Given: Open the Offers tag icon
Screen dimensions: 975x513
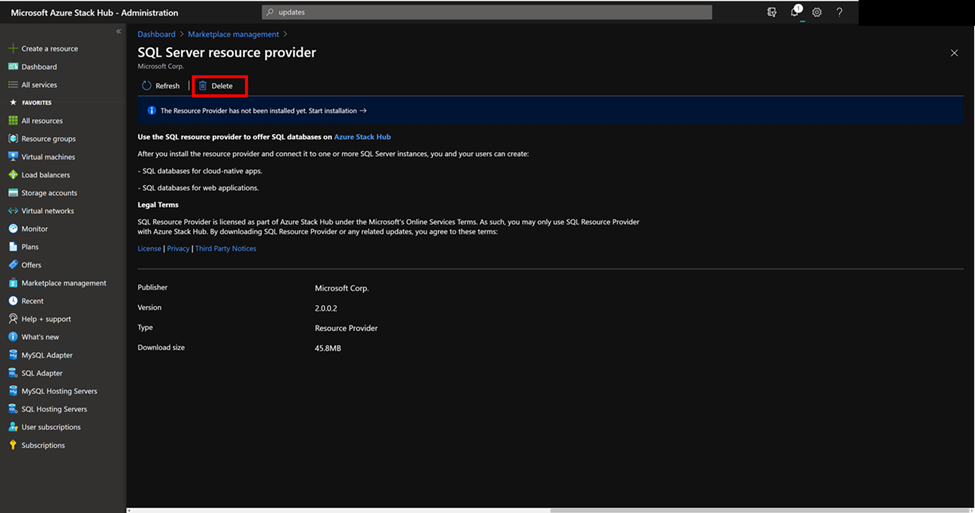Looking at the screenshot, I should pyautogui.click(x=12, y=265).
